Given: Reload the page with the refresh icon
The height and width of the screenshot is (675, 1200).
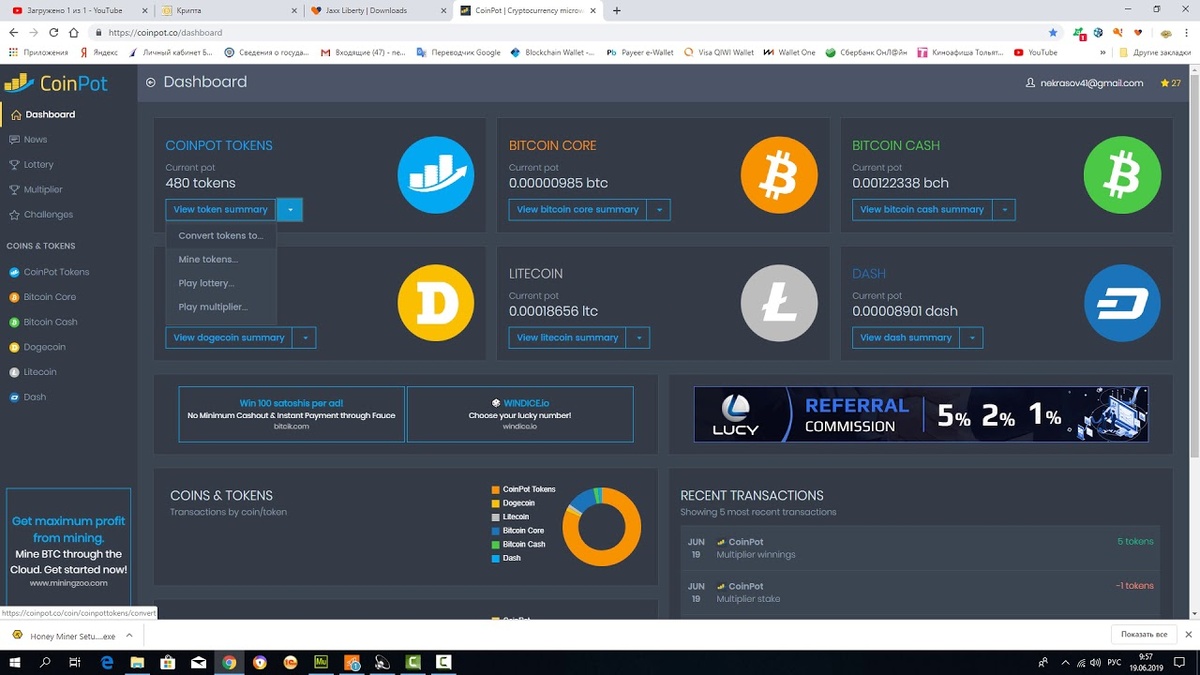Looking at the screenshot, I should pos(53,32).
